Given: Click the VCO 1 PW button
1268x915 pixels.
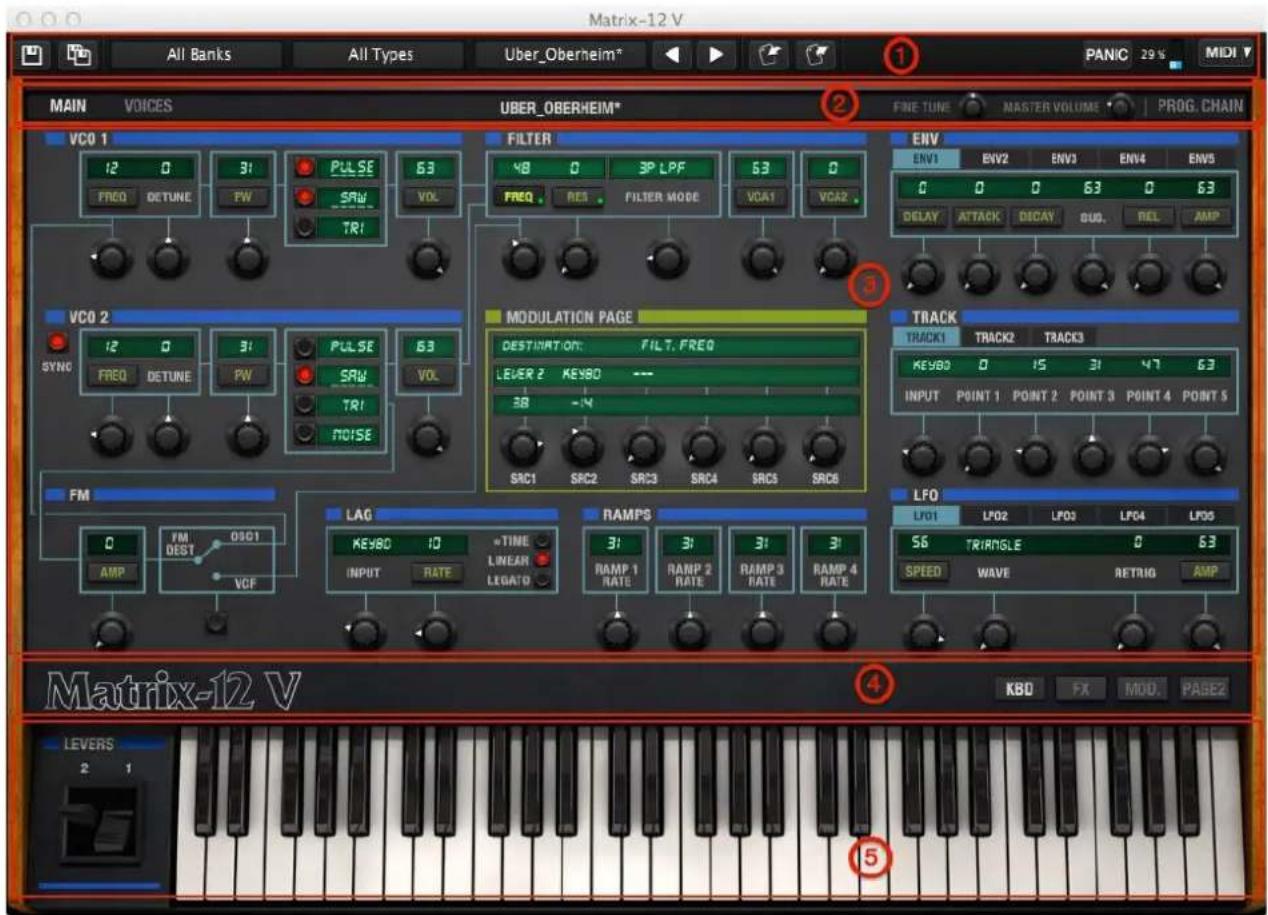Looking at the screenshot, I should pos(244,198).
